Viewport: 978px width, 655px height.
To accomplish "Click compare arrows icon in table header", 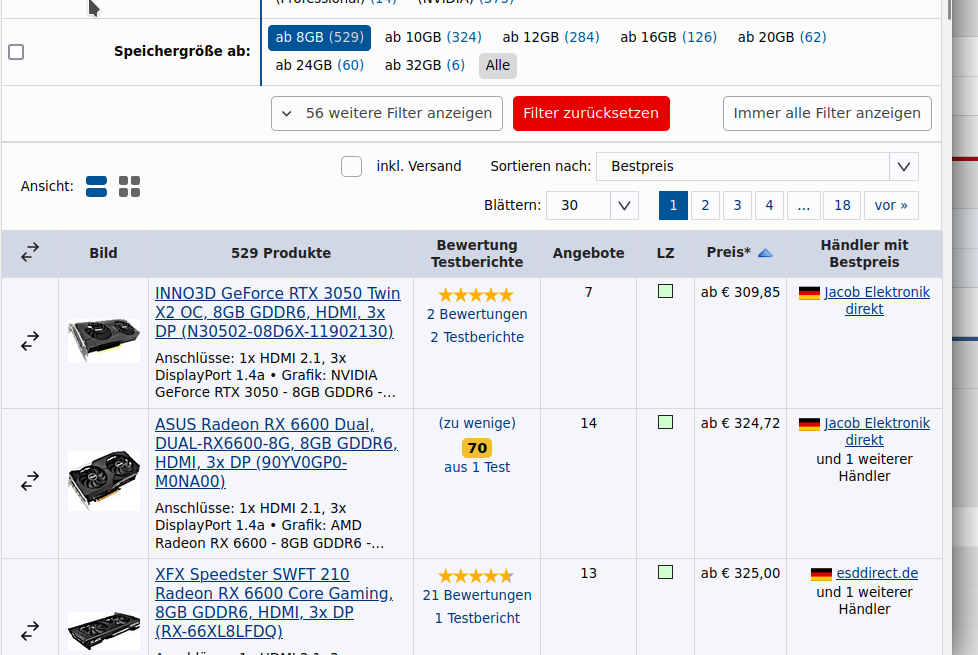I will tap(30, 253).
